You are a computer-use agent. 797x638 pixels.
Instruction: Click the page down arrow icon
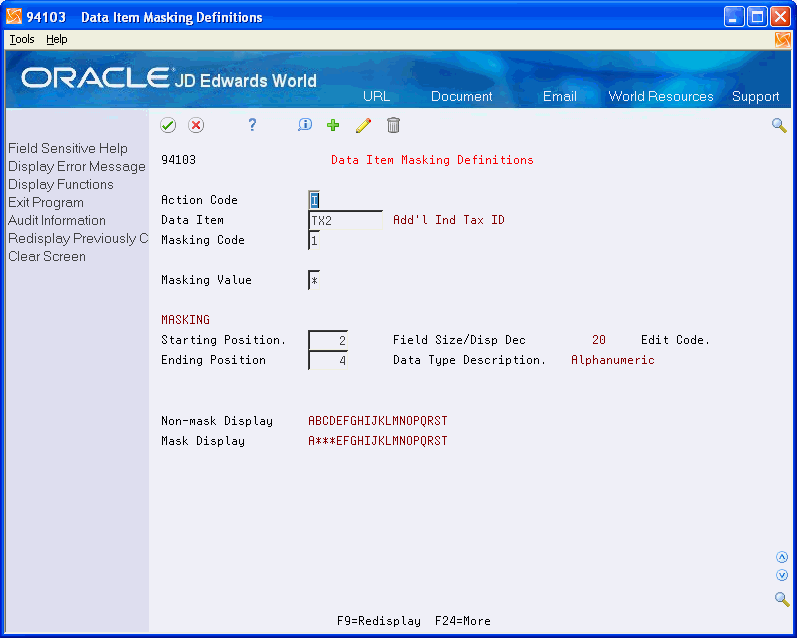(x=782, y=575)
